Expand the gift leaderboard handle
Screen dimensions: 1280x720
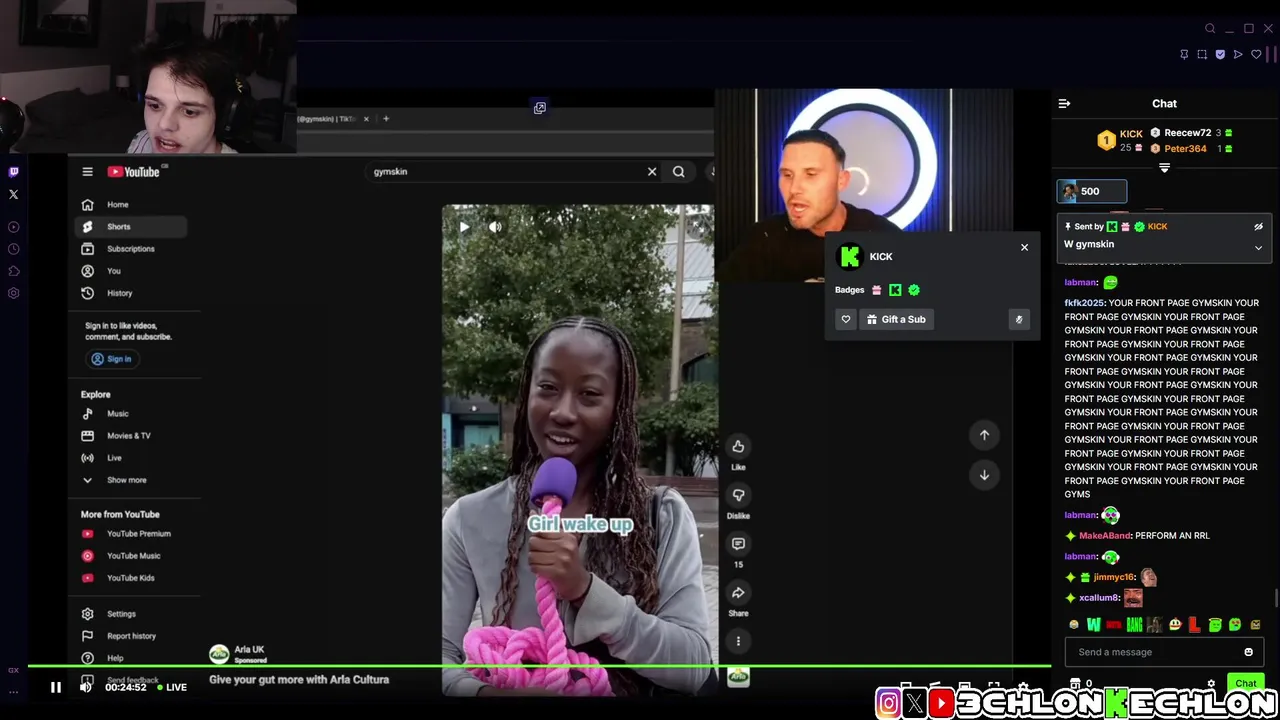tap(1164, 168)
